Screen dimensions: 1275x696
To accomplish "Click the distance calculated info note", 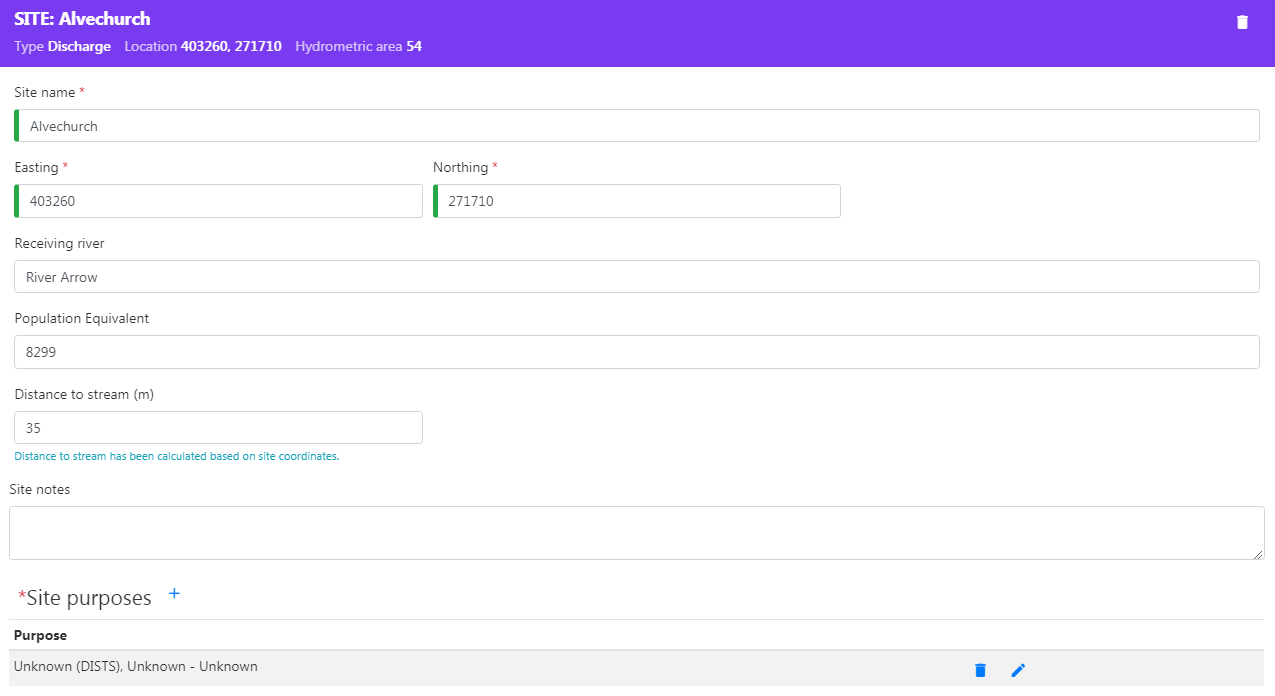I will [177, 456].
